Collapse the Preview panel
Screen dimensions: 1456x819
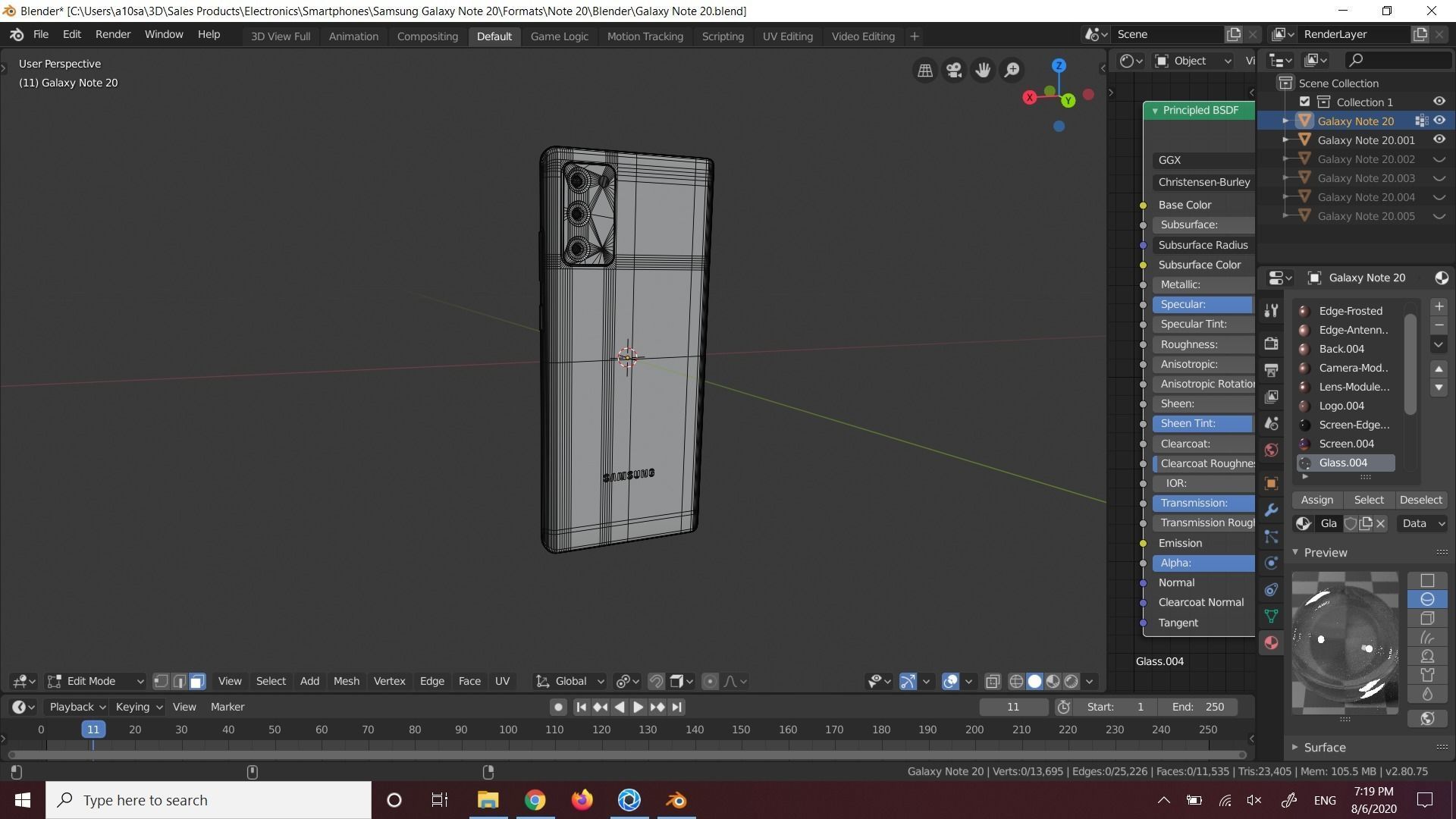point(1296,552)
